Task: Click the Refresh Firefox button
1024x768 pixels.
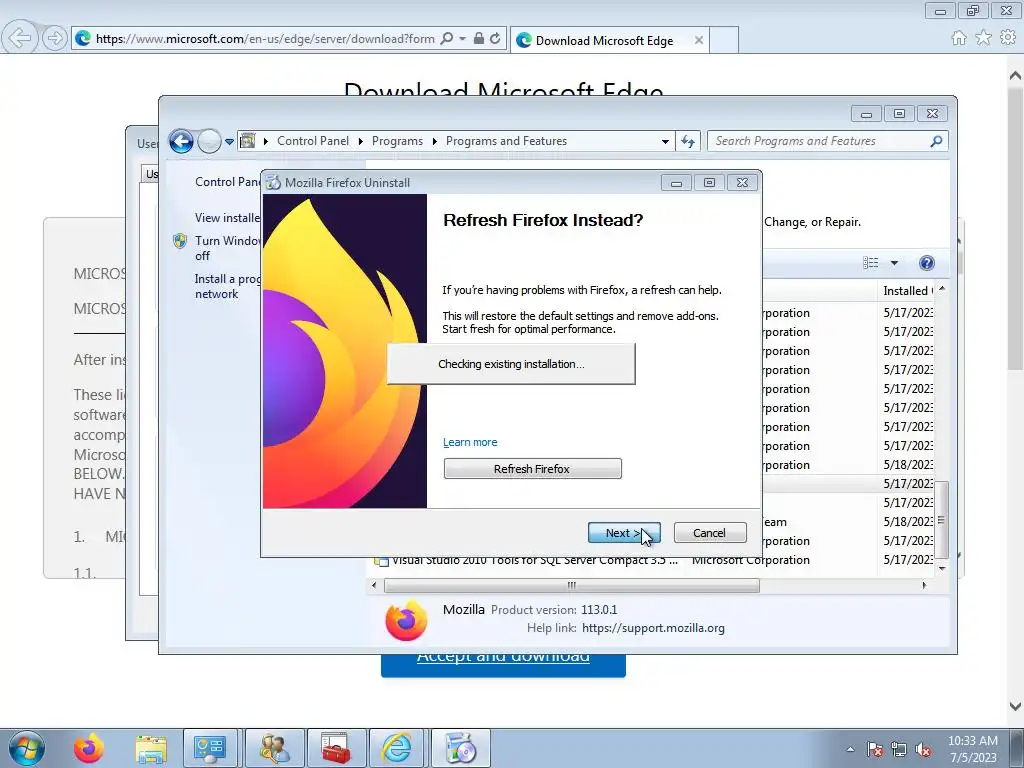Action: [532, 469]
